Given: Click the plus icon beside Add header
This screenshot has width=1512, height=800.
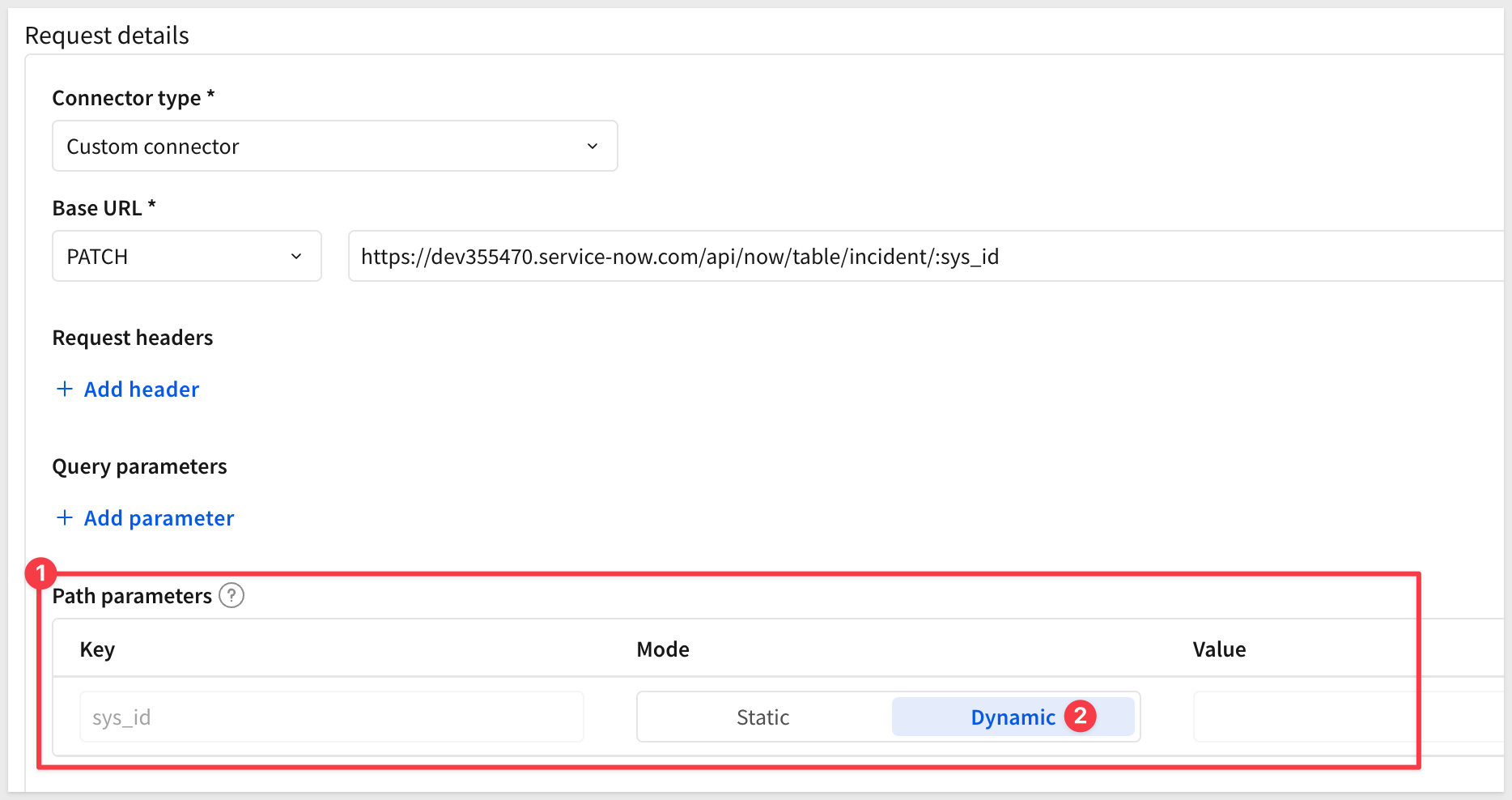Looking at the screenshot, I should pos(65,389).
